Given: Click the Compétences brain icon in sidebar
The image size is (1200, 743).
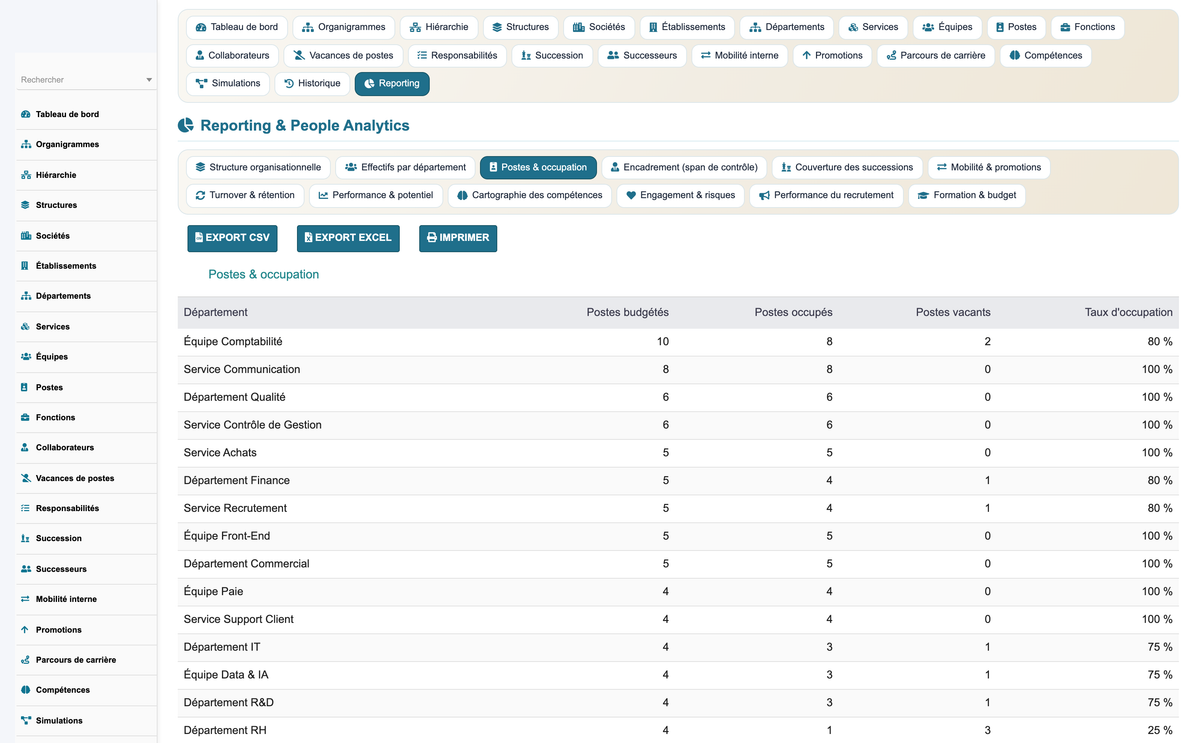Looking at the screenshot, I should click(x=25, y=690).
